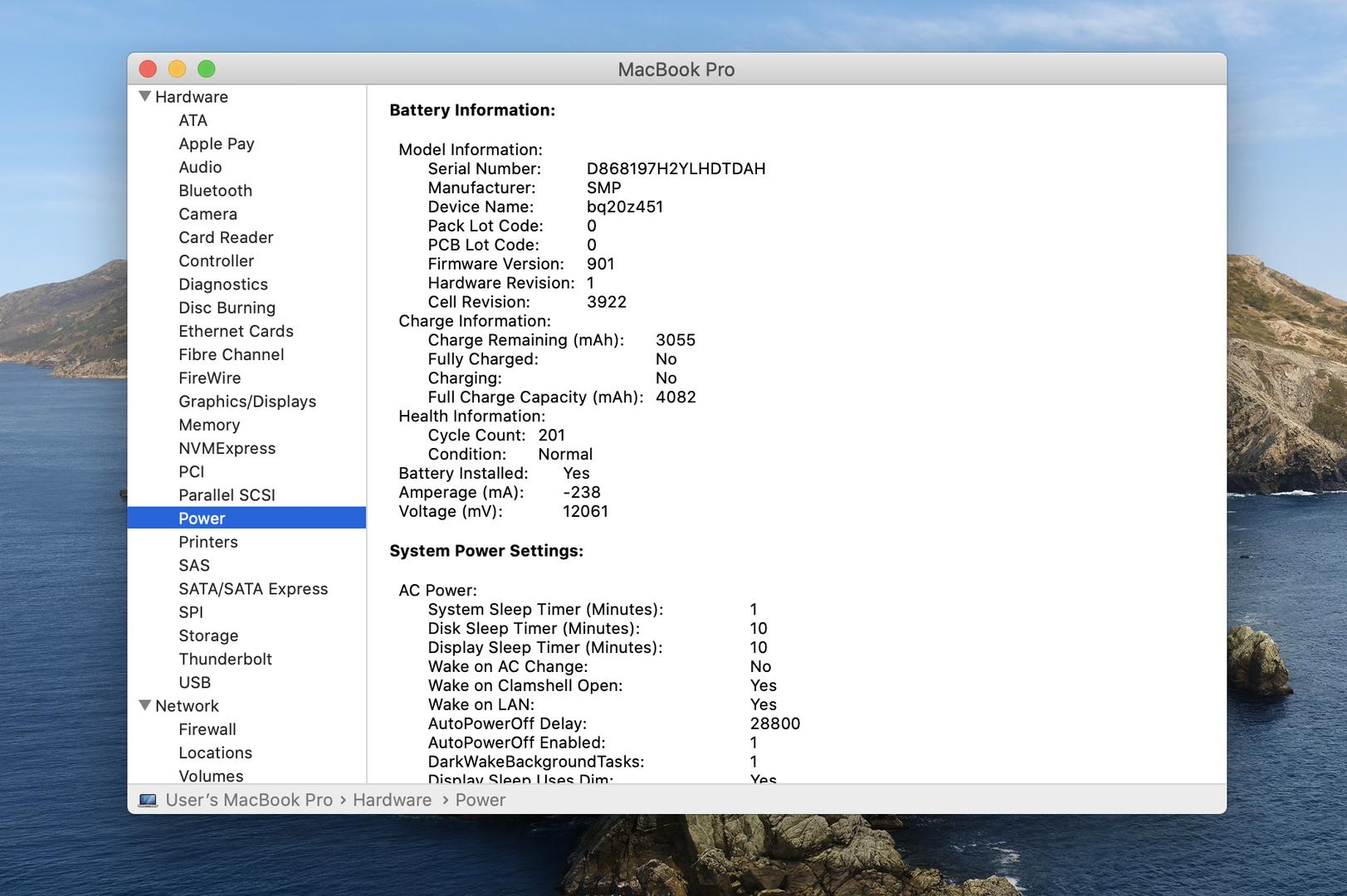Click User's MacBook Pro in path bar

tap(249, 800)
